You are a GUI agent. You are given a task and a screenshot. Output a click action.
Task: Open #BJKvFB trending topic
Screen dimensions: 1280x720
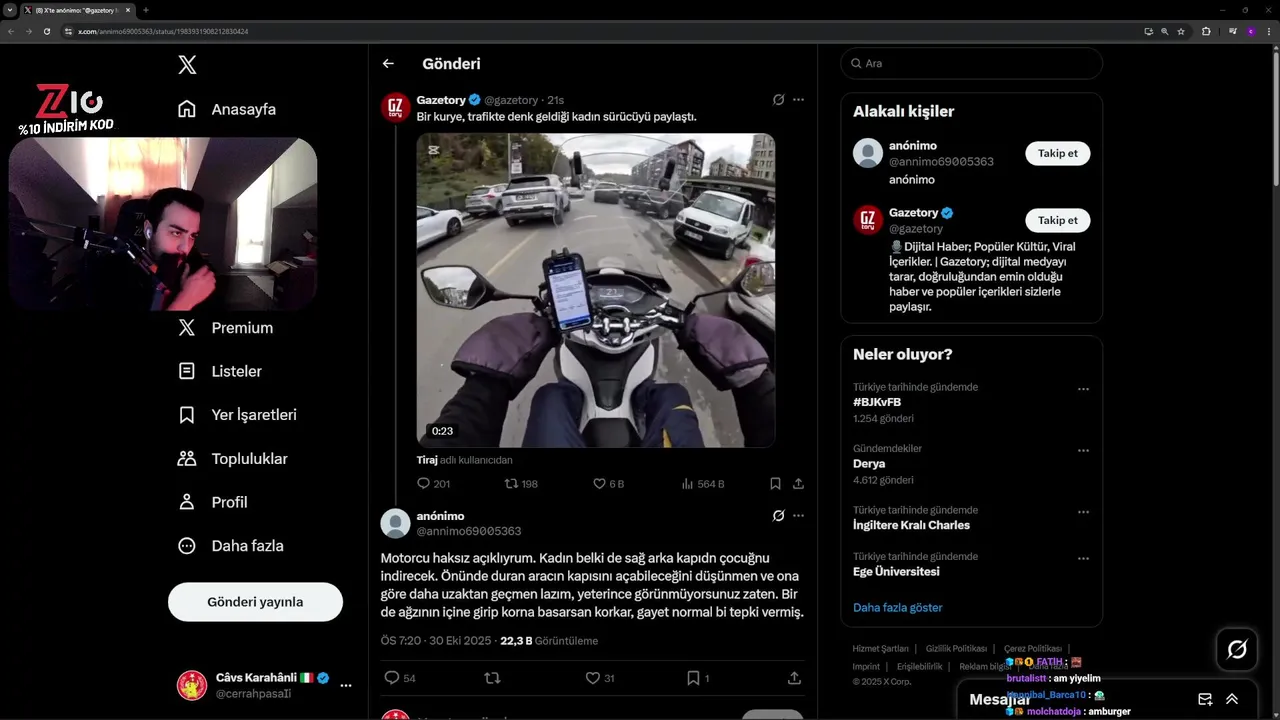pyautogui.click(x=877, y=403)
